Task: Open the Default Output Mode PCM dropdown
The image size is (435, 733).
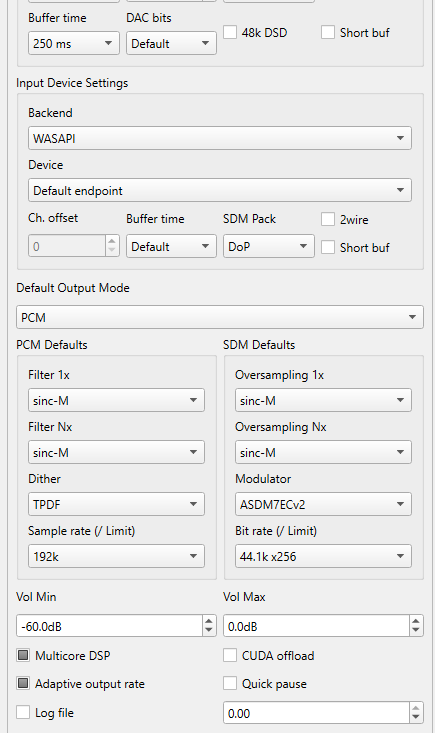Action: [220, 317]
